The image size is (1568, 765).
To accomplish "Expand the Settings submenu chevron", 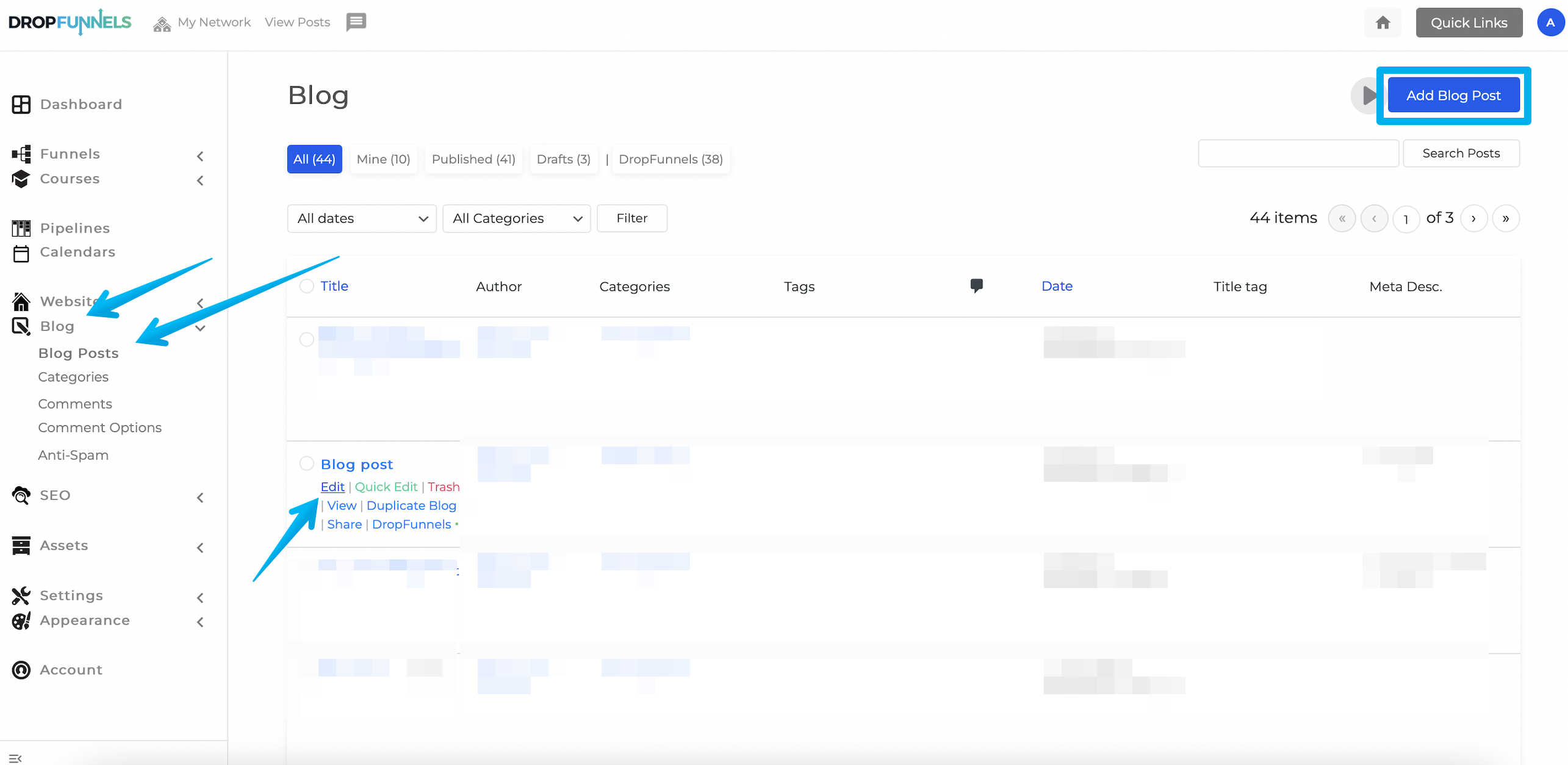I will [x=200, y=598].
